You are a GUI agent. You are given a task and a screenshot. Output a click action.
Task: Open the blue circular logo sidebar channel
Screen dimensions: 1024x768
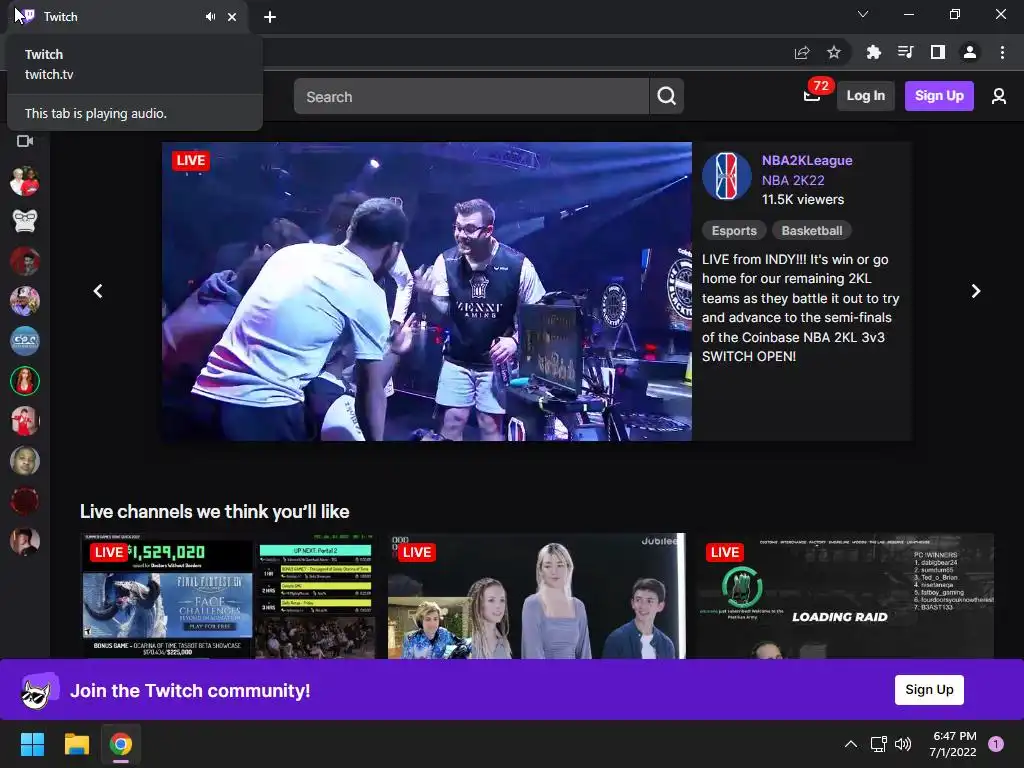[x=25, y=341]
